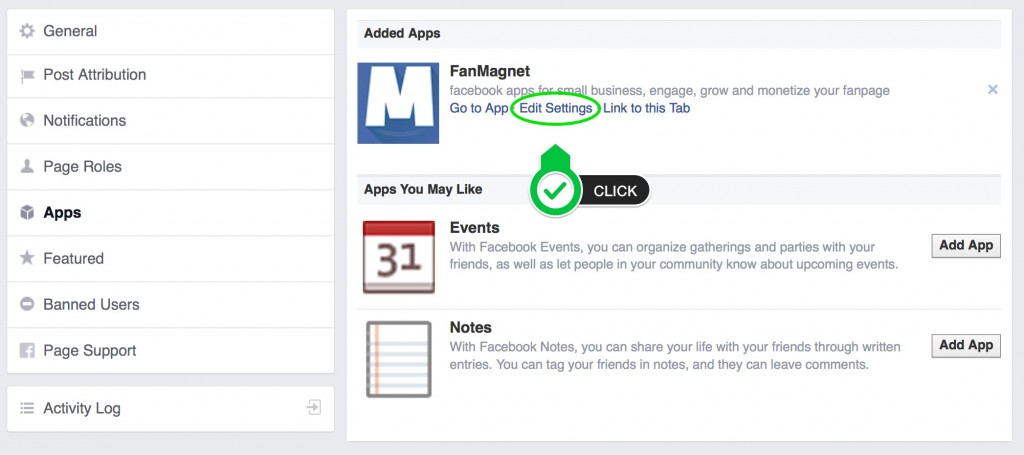Click the Page Roles person icon

27,166
